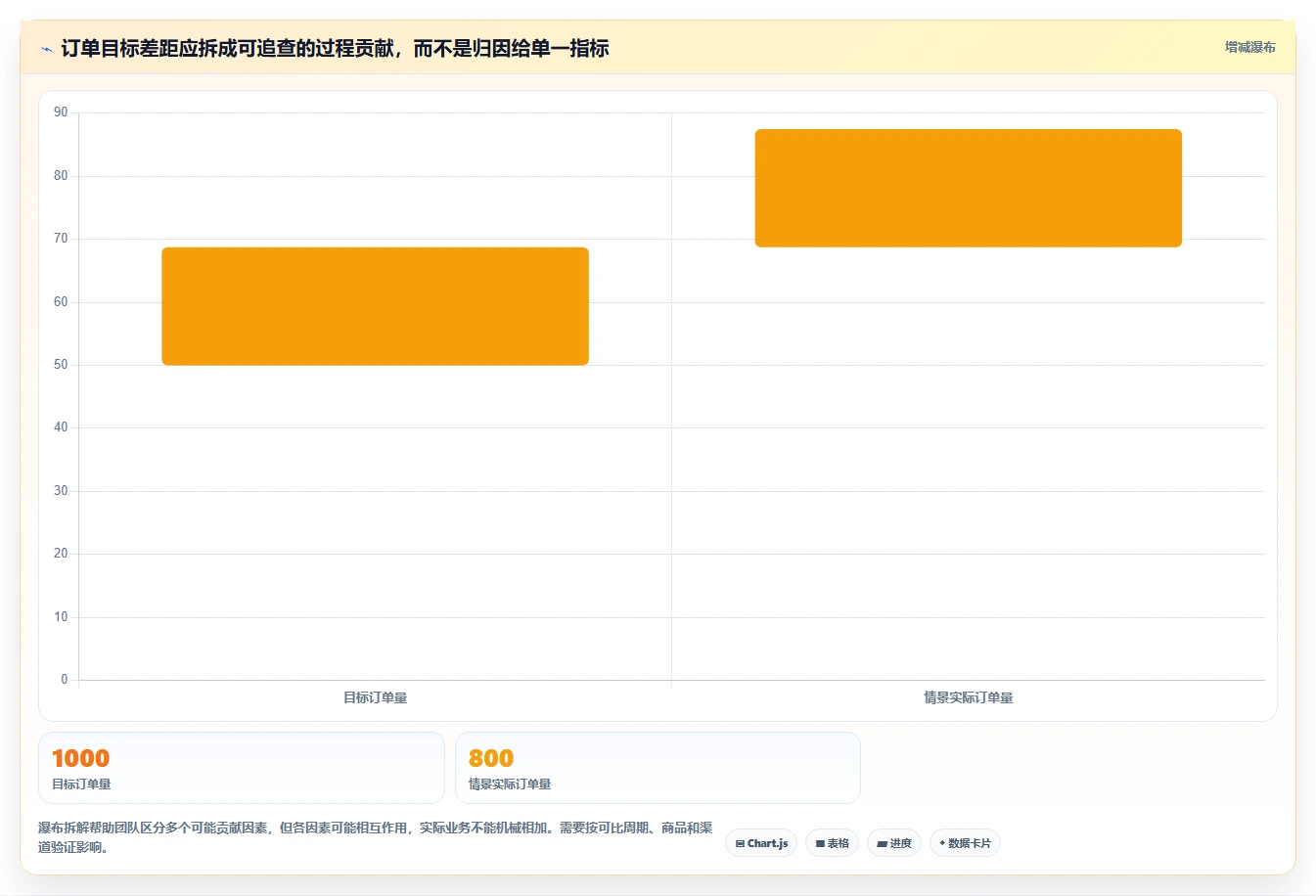The width and height of the screenshot is (1316, 896).
Task: Click the 50 y-axis tick label
Action: click(61, 365)
